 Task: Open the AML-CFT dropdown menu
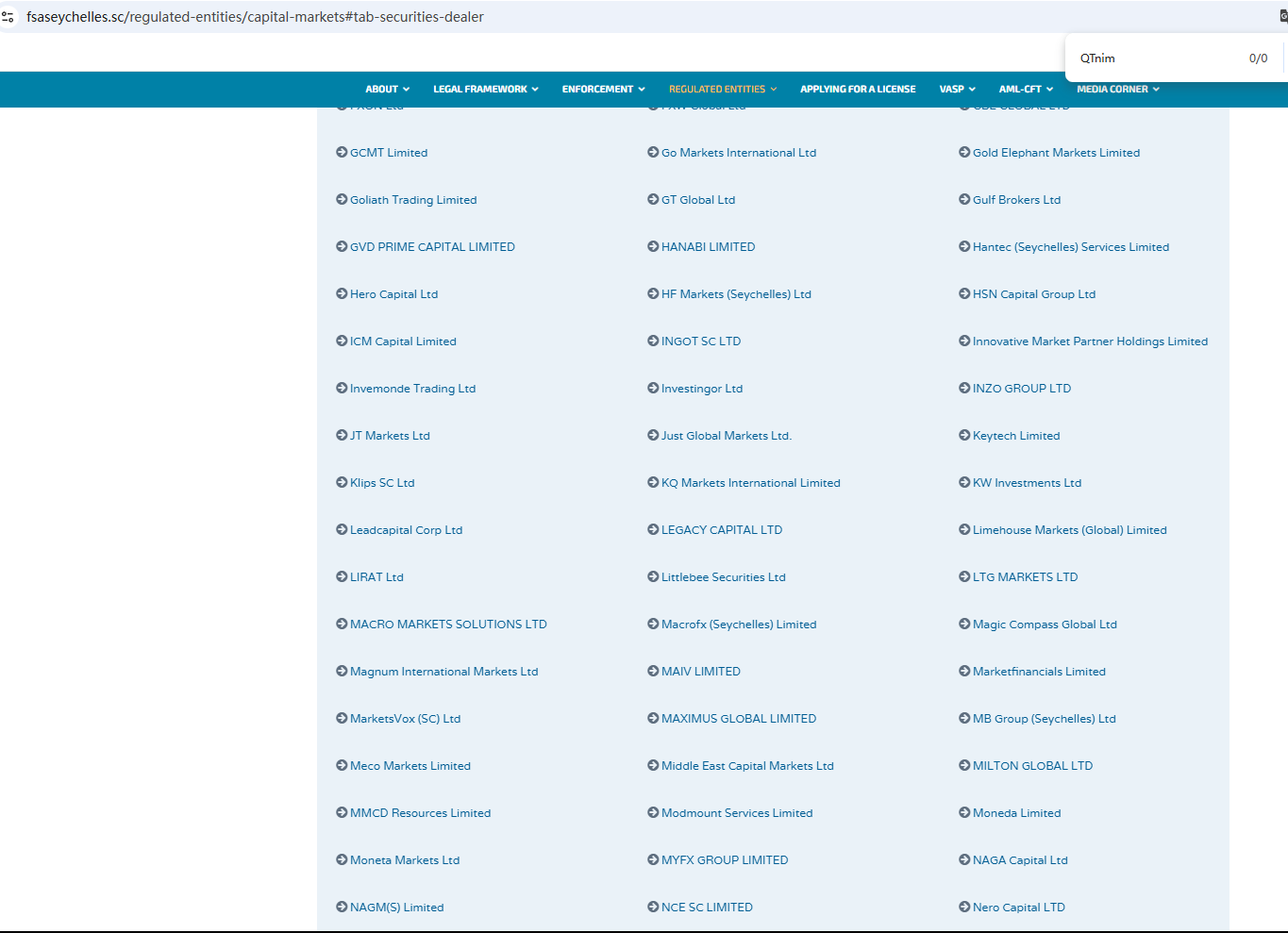(1026, 89)
